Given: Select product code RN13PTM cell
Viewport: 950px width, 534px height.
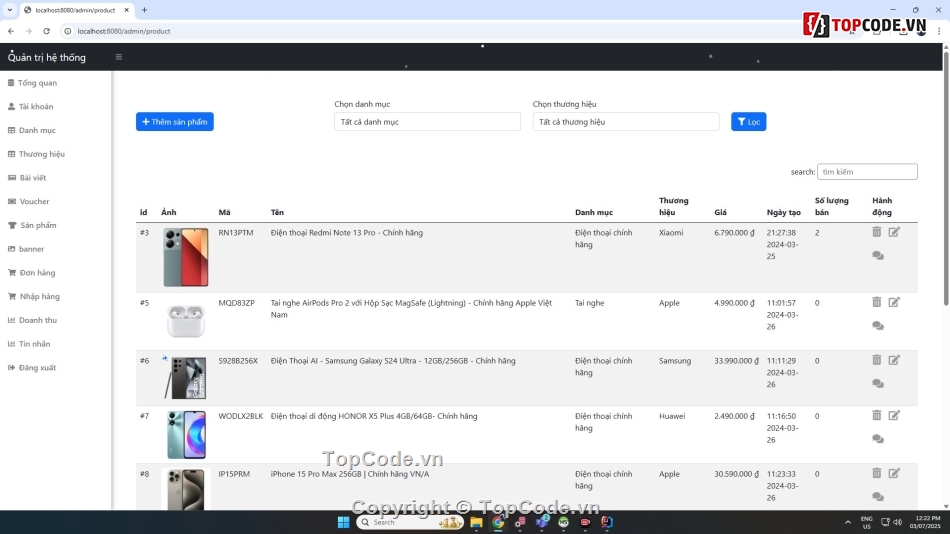Looking at the screenshot, I should click(236, 233).
